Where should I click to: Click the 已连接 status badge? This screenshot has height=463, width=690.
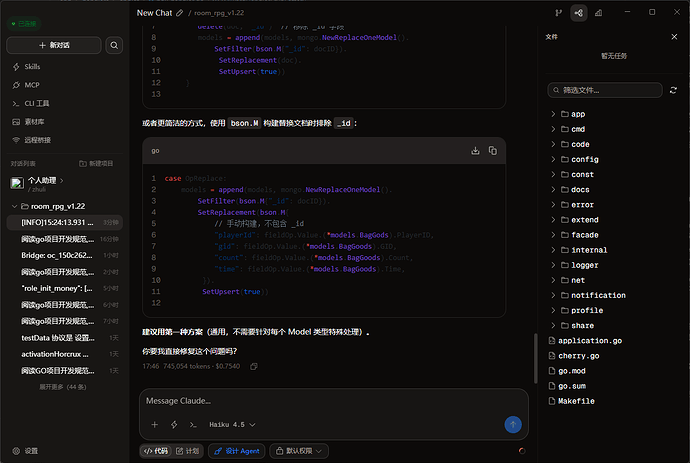click(24, 23)
